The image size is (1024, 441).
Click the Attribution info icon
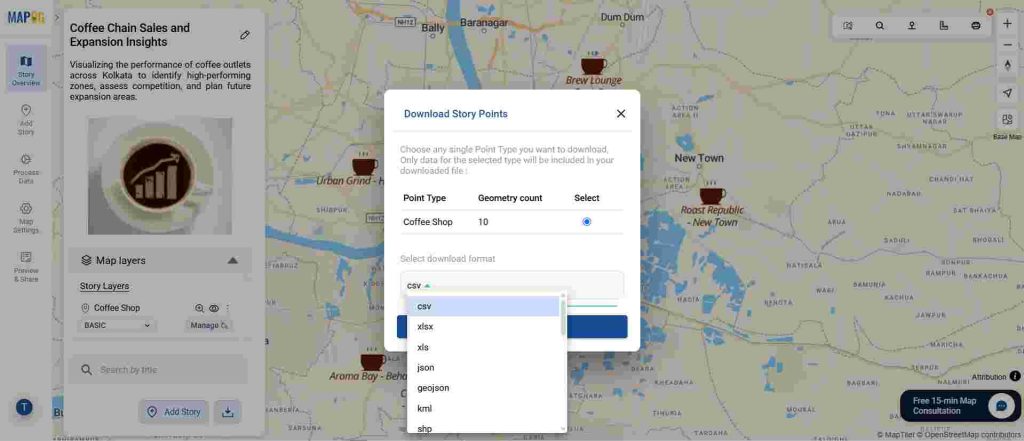(x=1015, y=376)
